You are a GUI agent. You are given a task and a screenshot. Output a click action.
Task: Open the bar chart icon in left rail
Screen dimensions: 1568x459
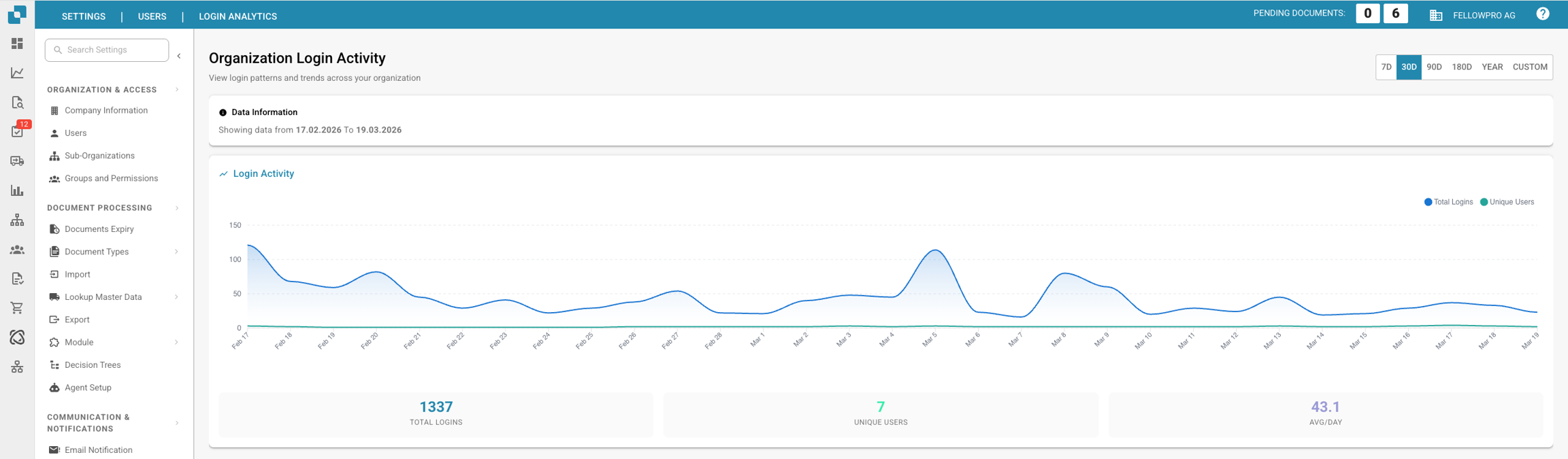17,191
